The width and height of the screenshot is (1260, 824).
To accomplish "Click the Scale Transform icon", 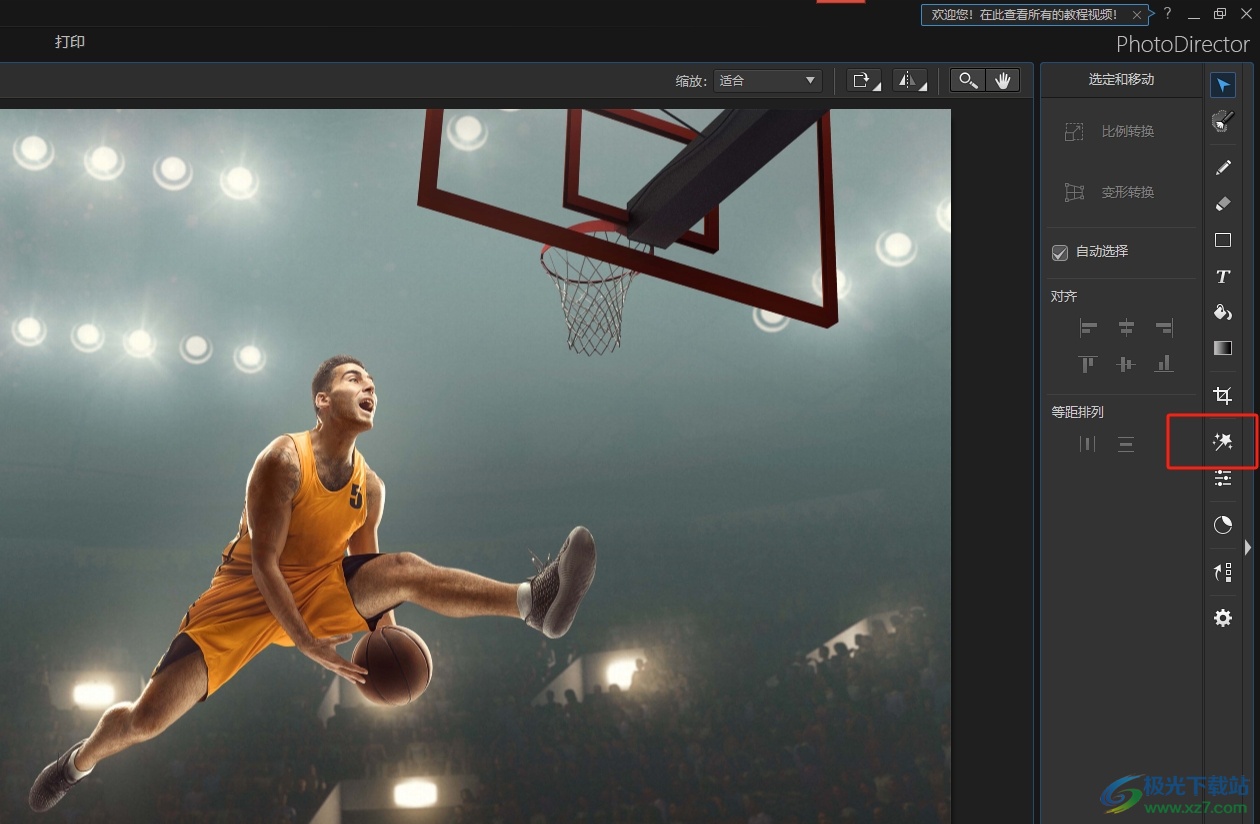I will point(1074,132).
